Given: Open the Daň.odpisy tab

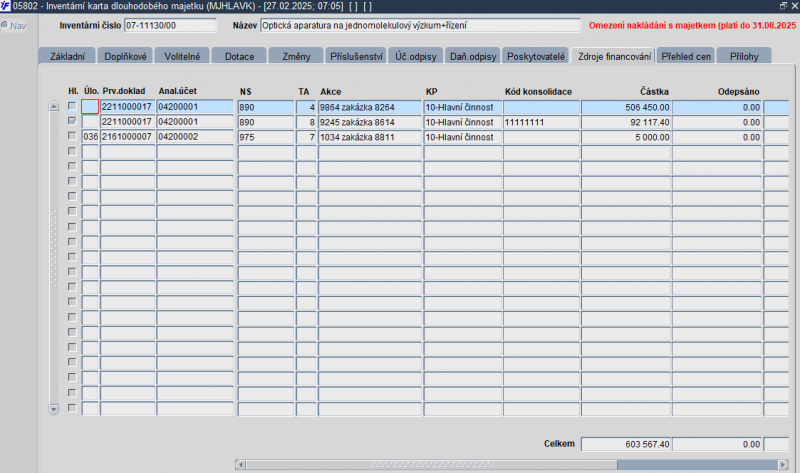Looking at the screenshot, I should click(x=473, y=56).
